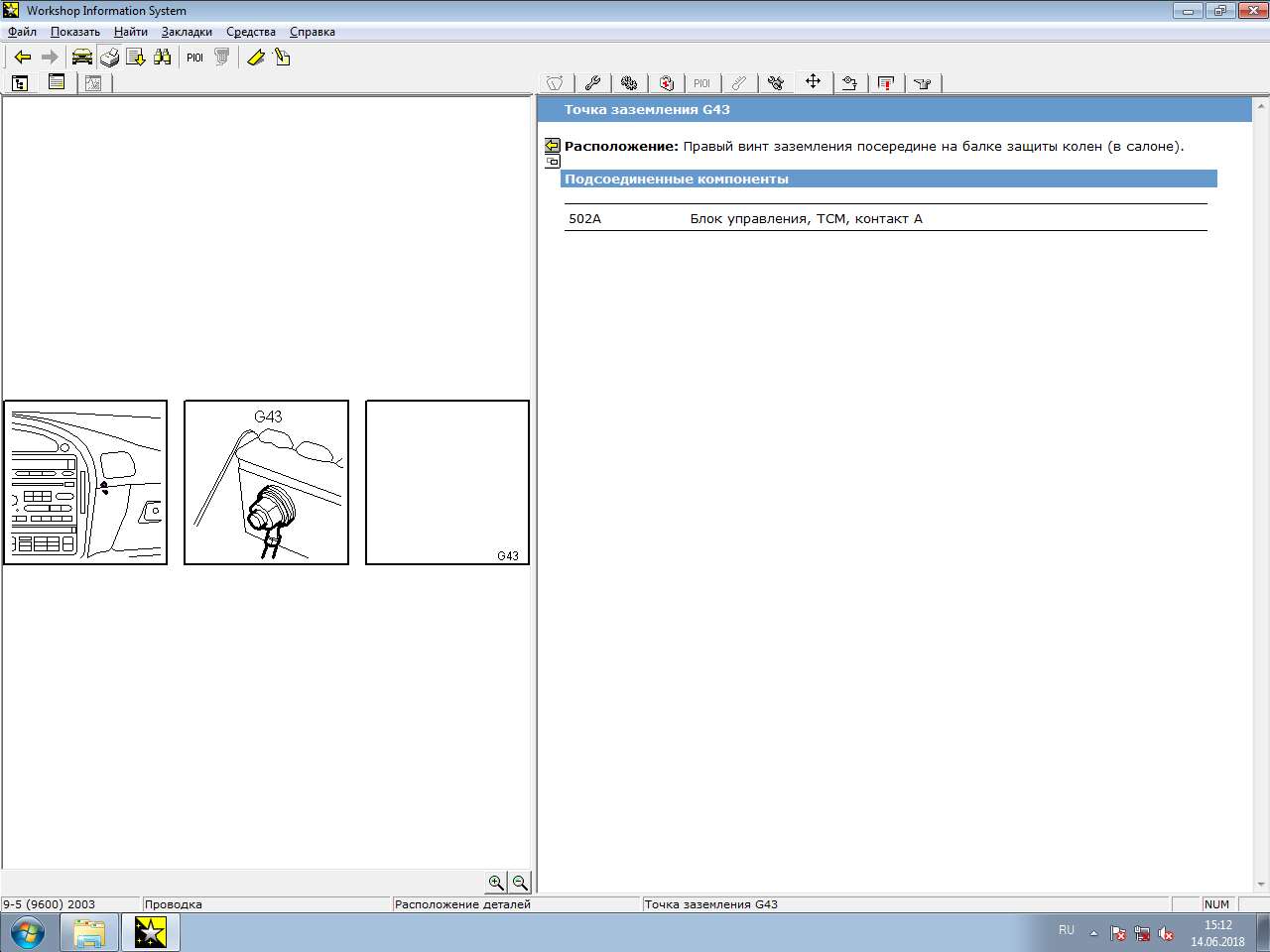
Task: Open the gears icon tab
Action: coord(629,83)
